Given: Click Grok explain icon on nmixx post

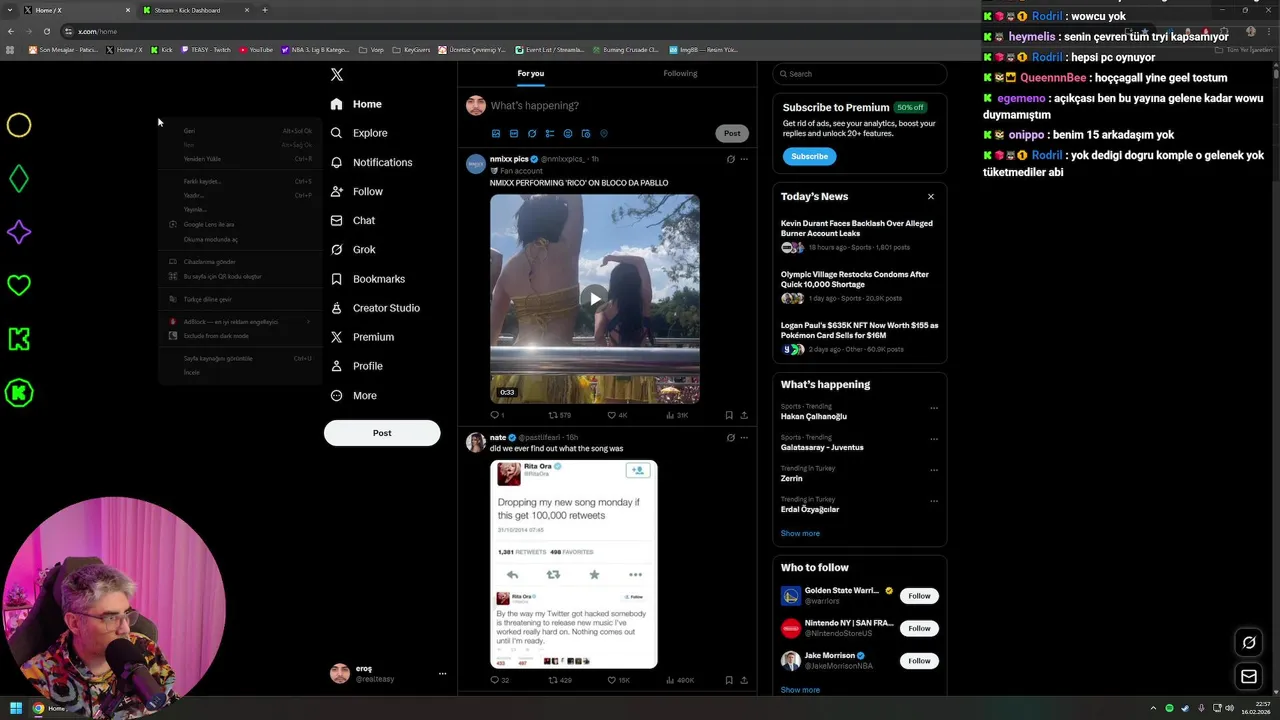Looking at the screenshot, I should pos(730,159).
